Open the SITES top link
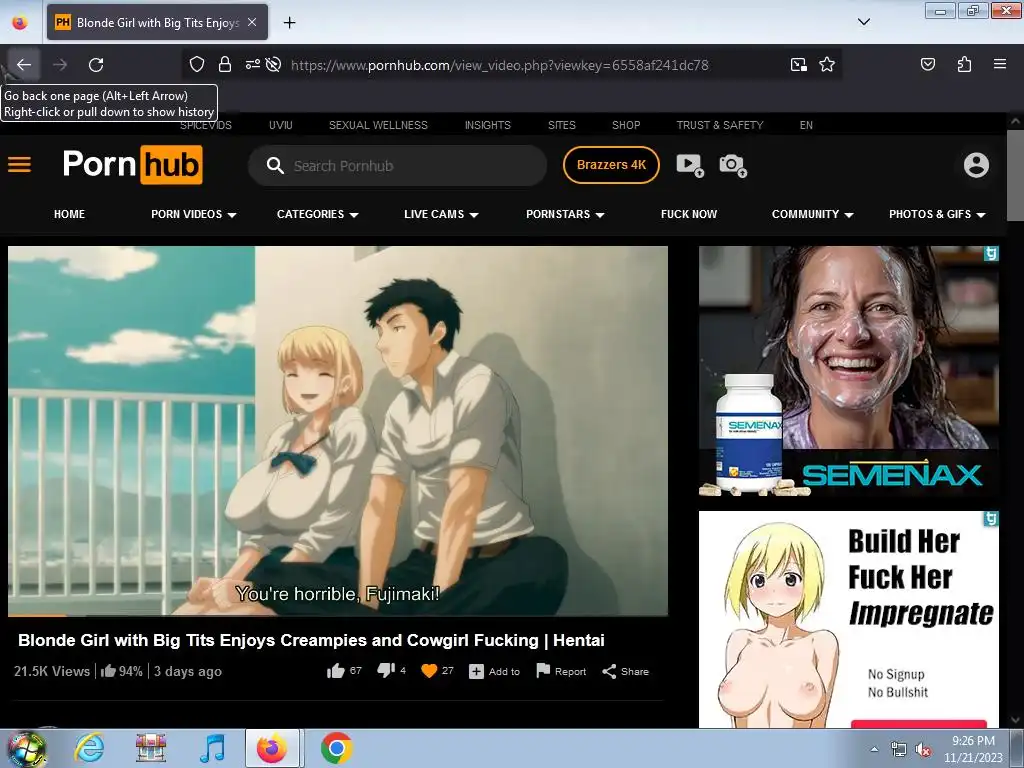The image size is (1024, 768). (562, 125)
